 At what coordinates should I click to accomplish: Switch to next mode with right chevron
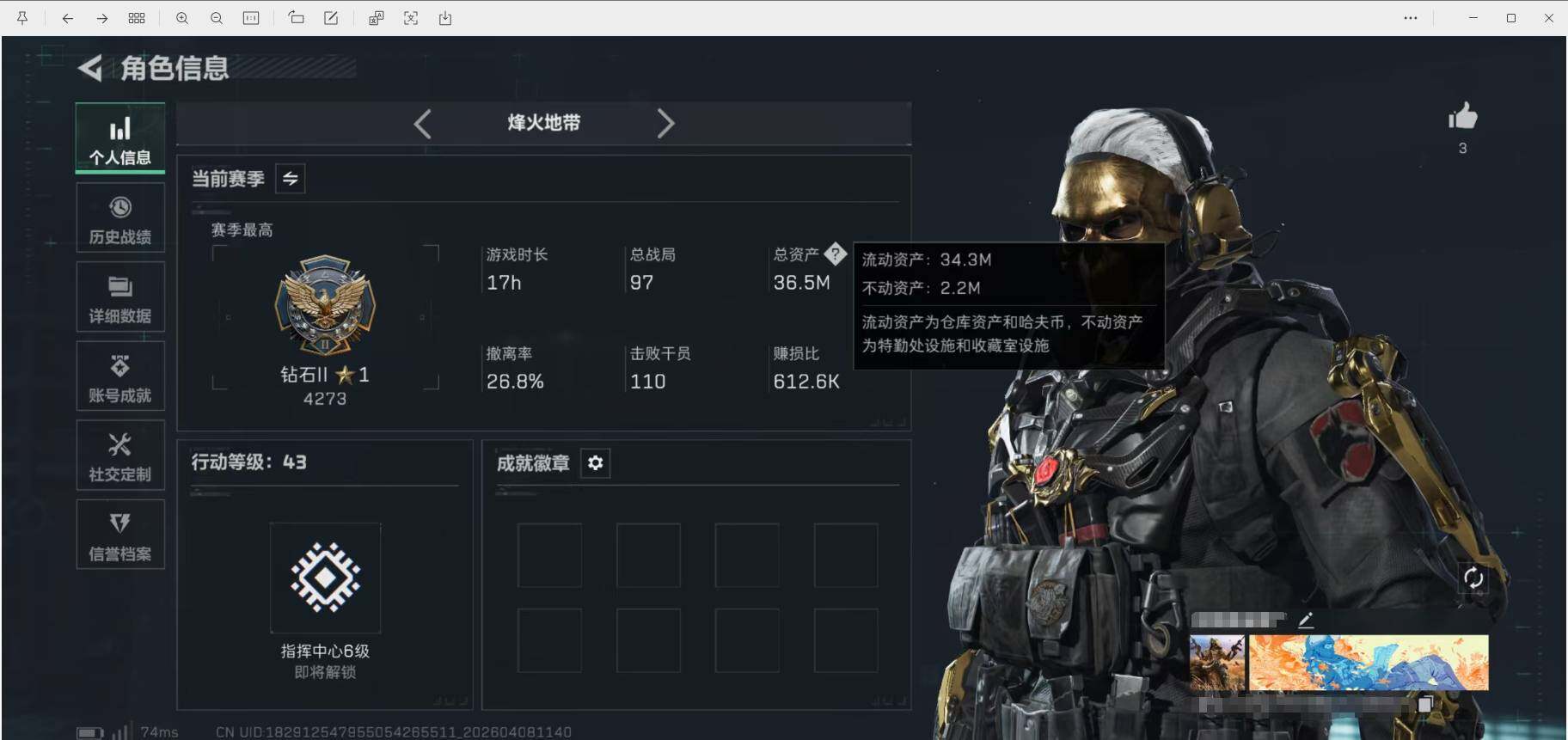[x=665, y=124]
